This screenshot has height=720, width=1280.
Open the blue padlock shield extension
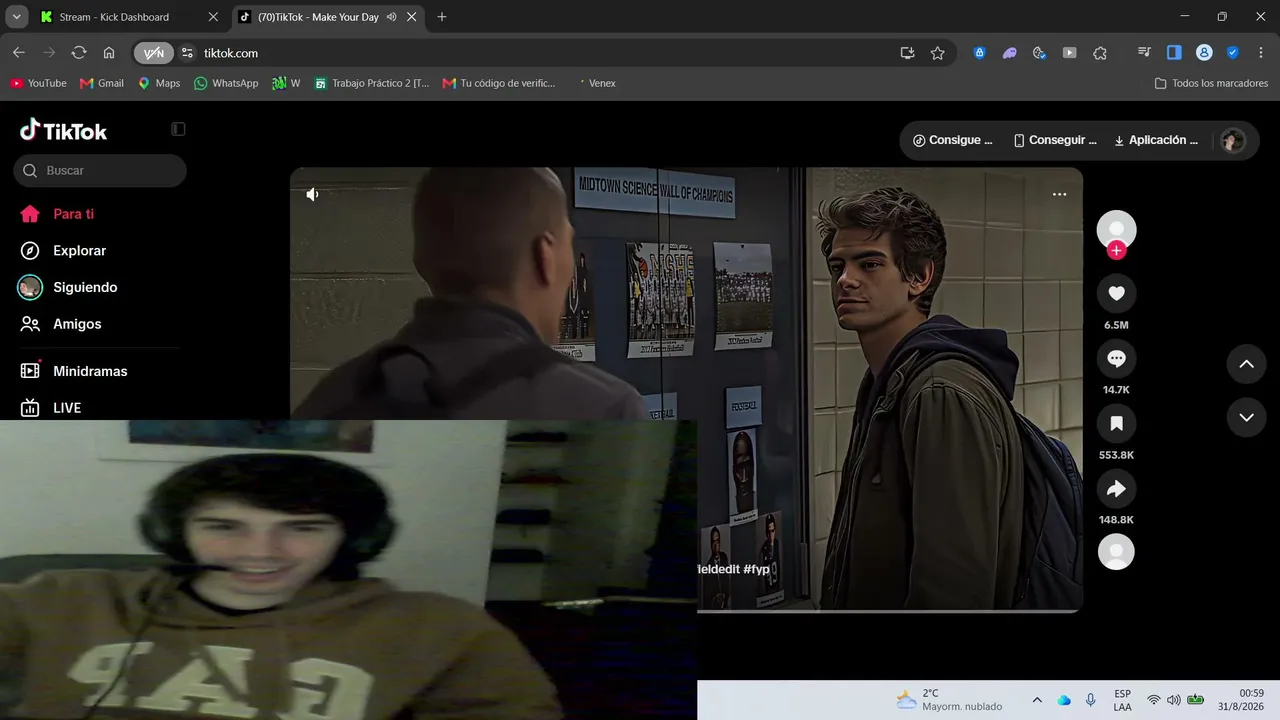[x=980, y=53]
